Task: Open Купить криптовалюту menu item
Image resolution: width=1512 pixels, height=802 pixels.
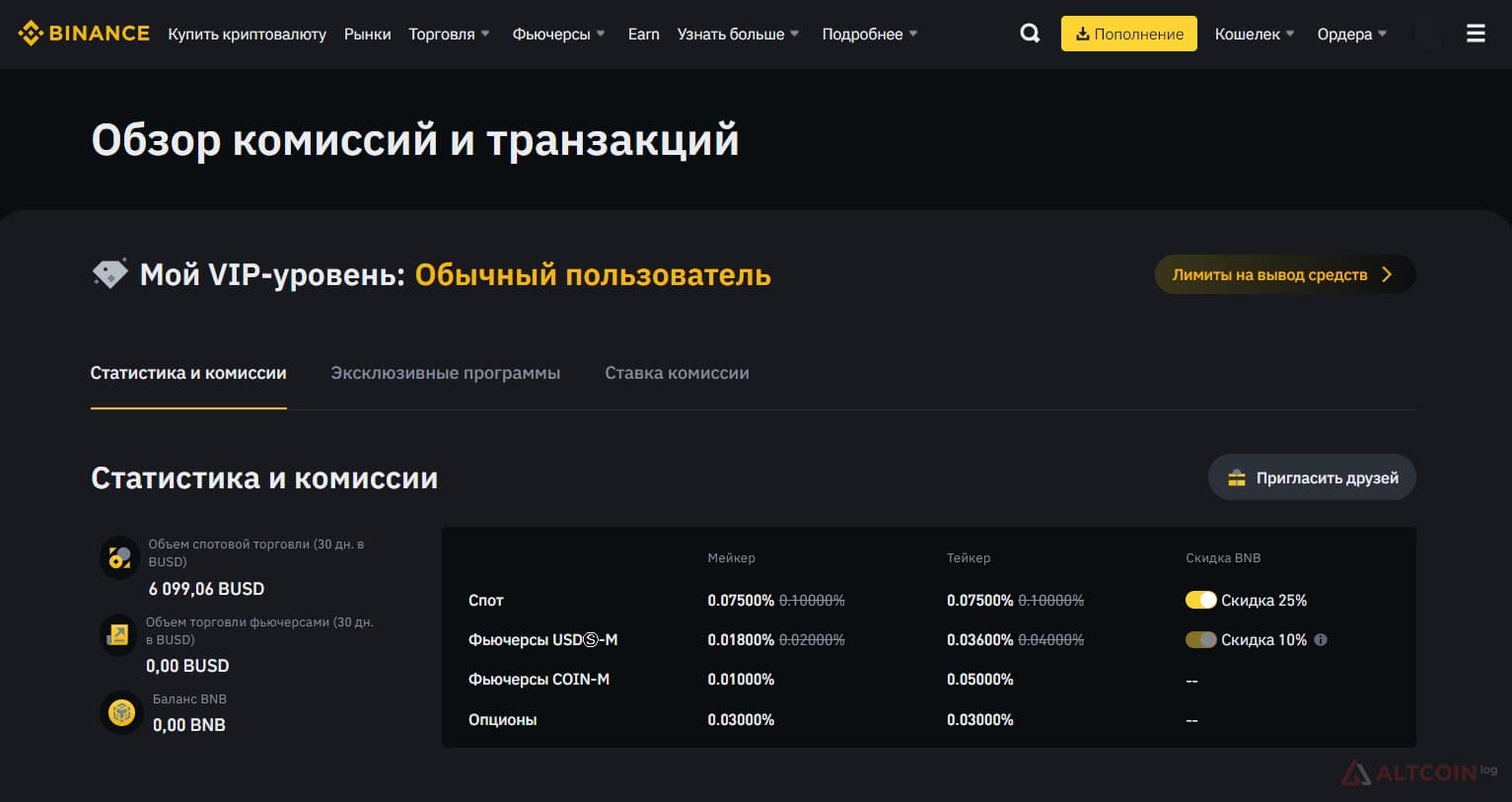Action: 247,34
